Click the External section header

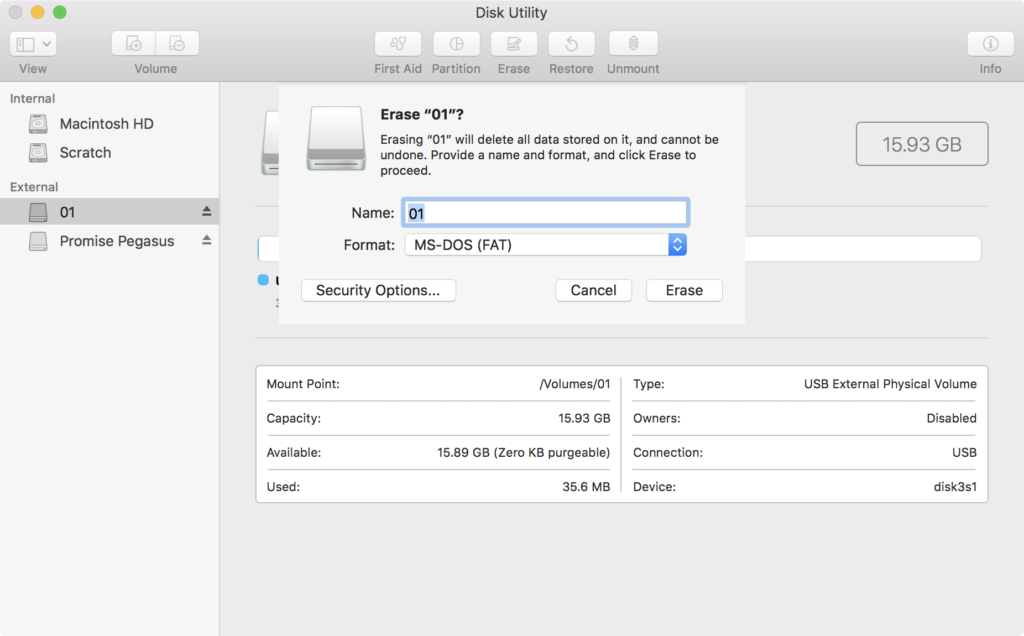point(34,187)
